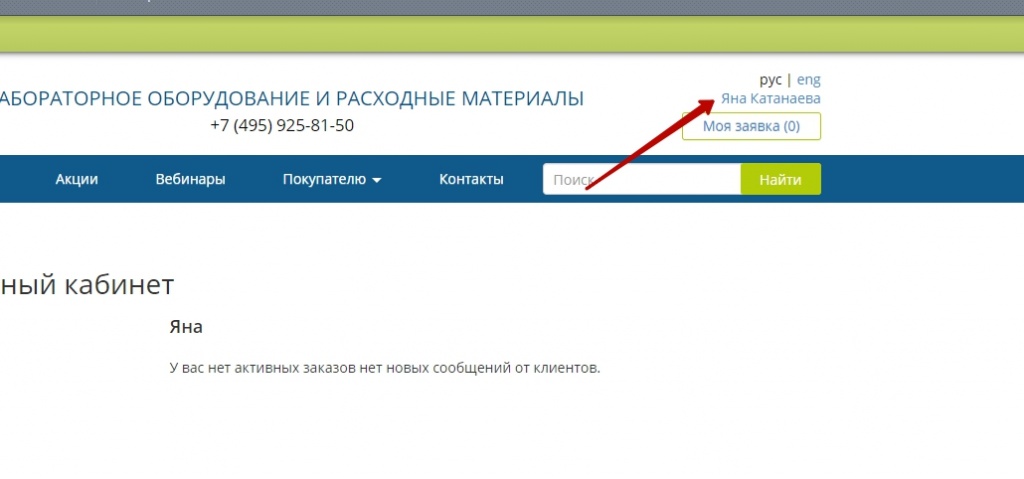This screenshot has width=1024, height=479.
Task: Open the Акции menu item
Action: (x=76, y=180)
